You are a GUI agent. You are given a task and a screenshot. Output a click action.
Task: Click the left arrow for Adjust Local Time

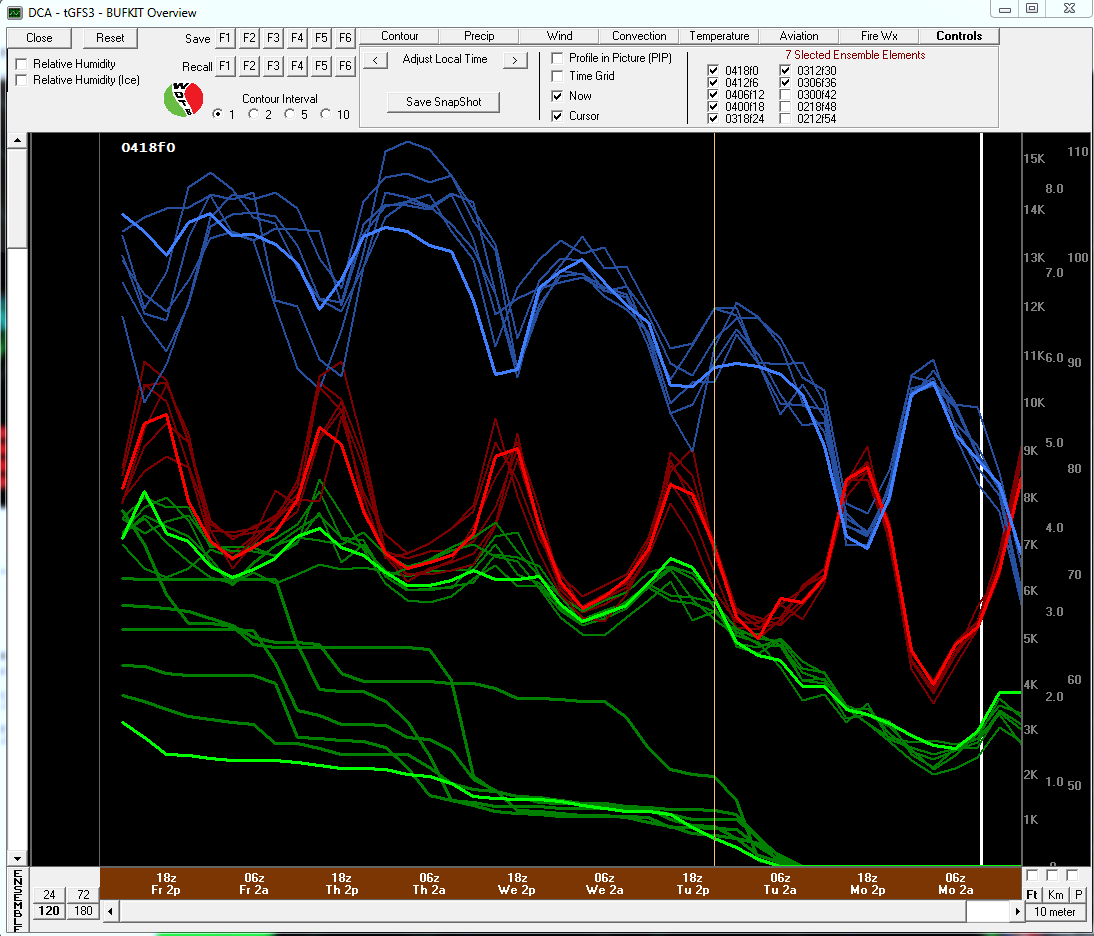tap(375, 61)
